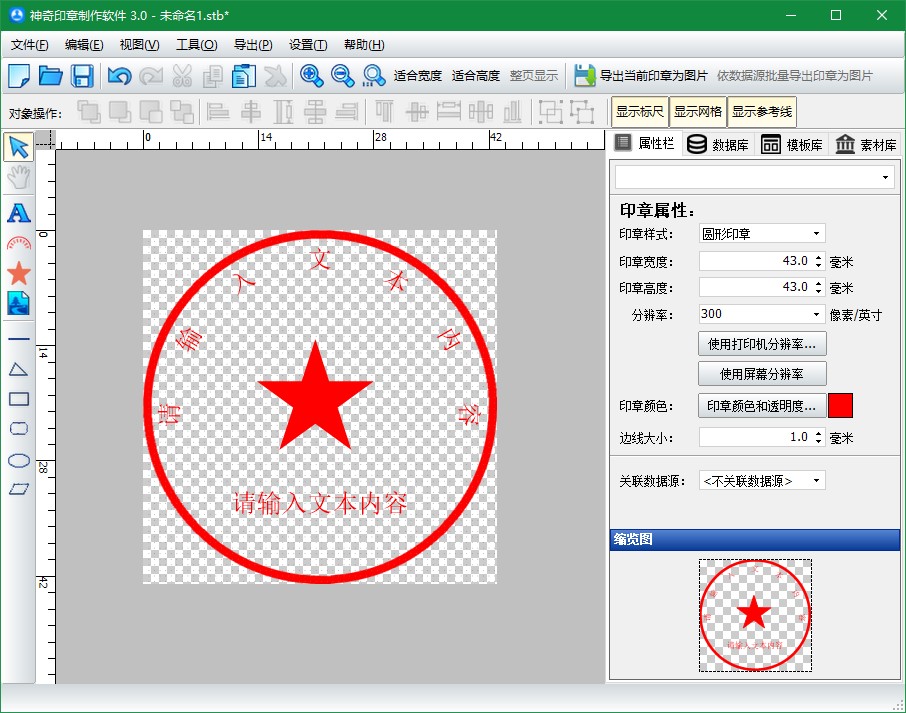Image resolution: width=906 pixels, height=713 pixels.
Task: Expand the 分辨率 dropdown showing 300
Action: tap(761, 314)
